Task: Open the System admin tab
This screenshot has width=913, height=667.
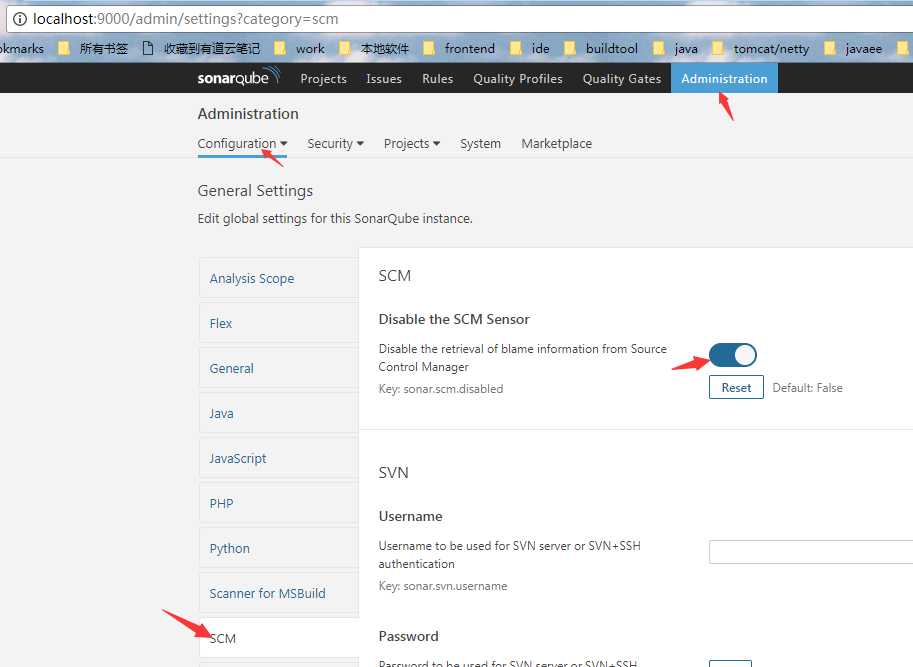Action: point(480,143)
